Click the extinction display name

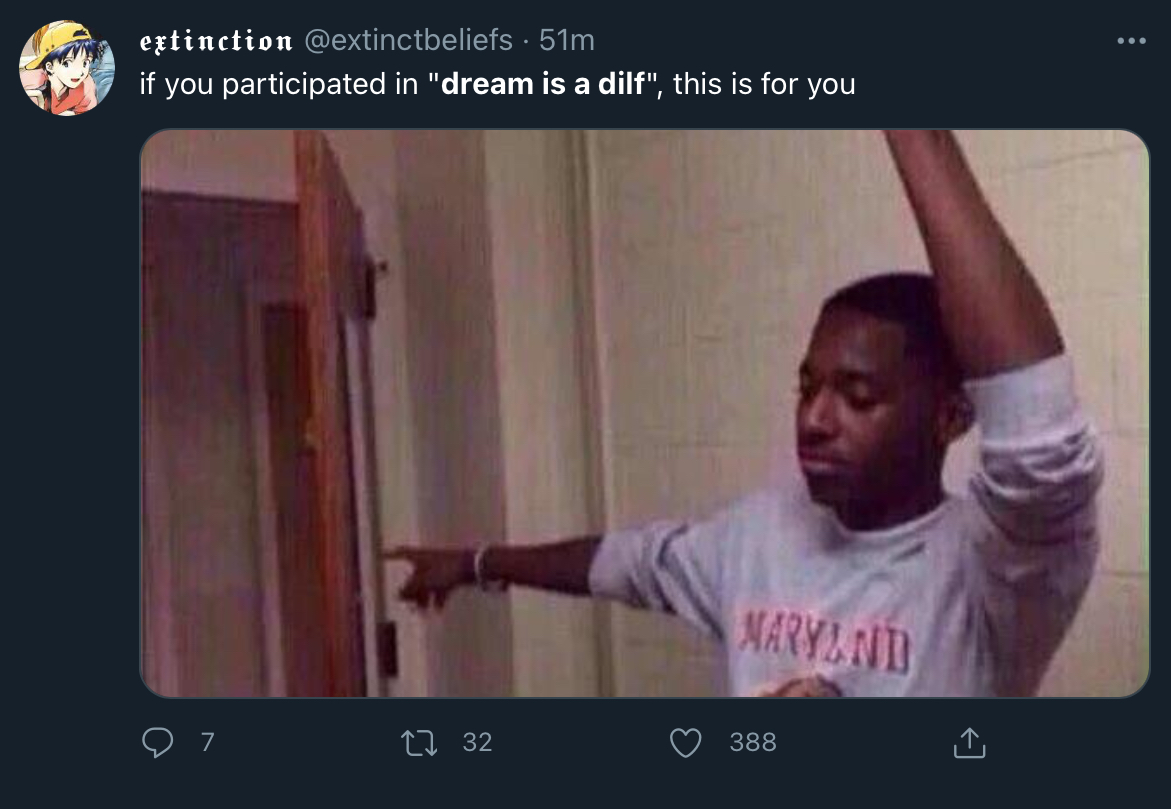coord(216,40)
